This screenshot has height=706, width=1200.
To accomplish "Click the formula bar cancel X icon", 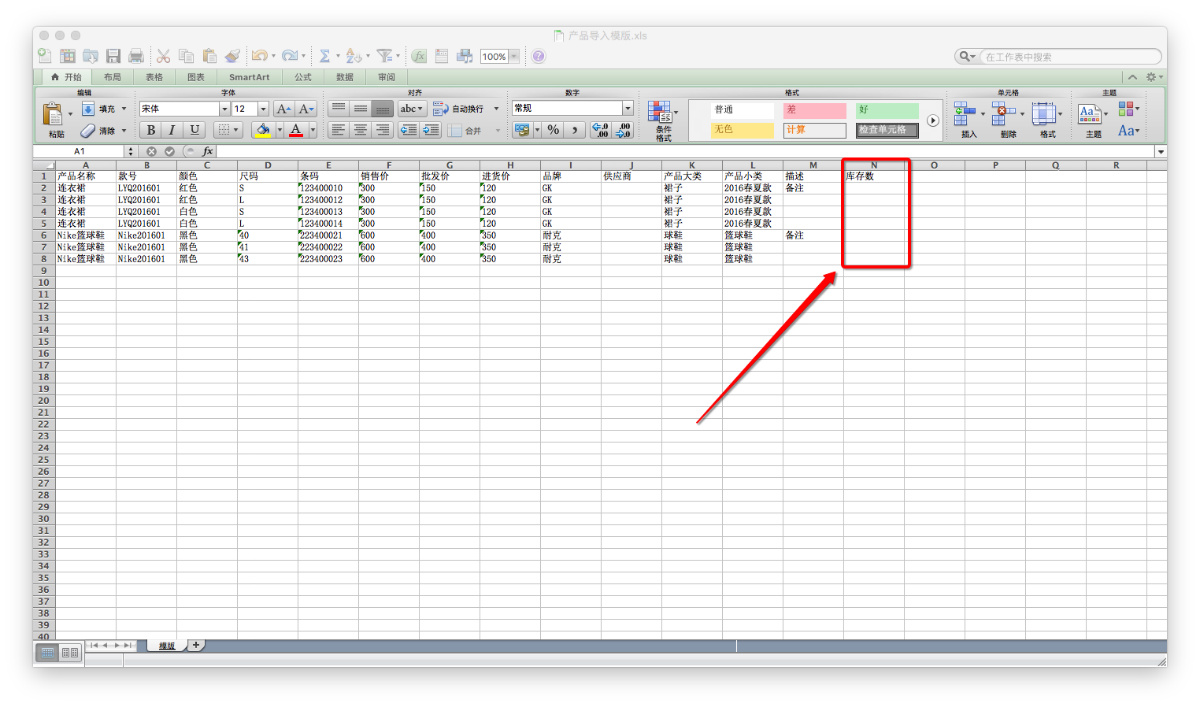I will [152, 151].
